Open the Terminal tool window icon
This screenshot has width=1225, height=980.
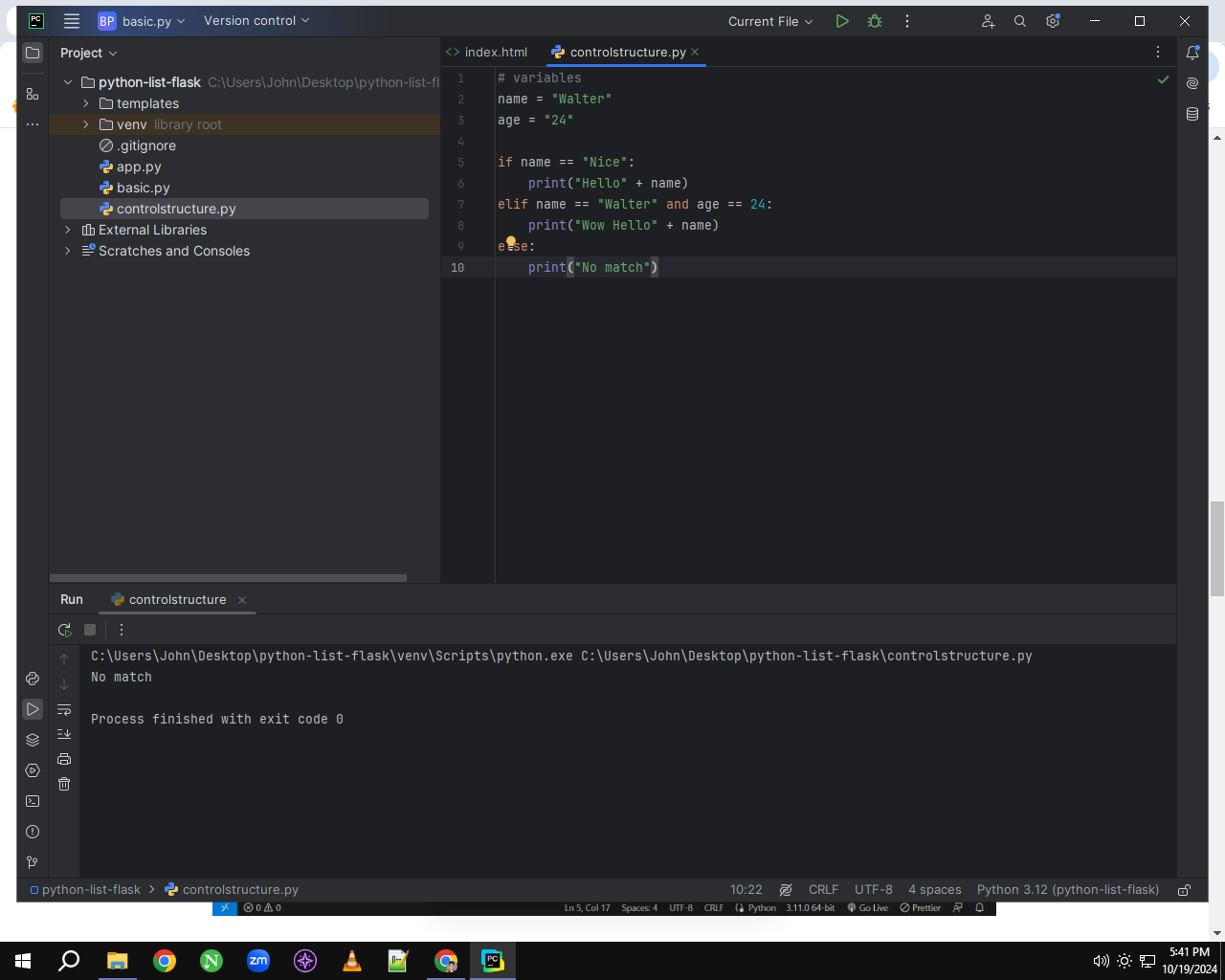point(33,801)
